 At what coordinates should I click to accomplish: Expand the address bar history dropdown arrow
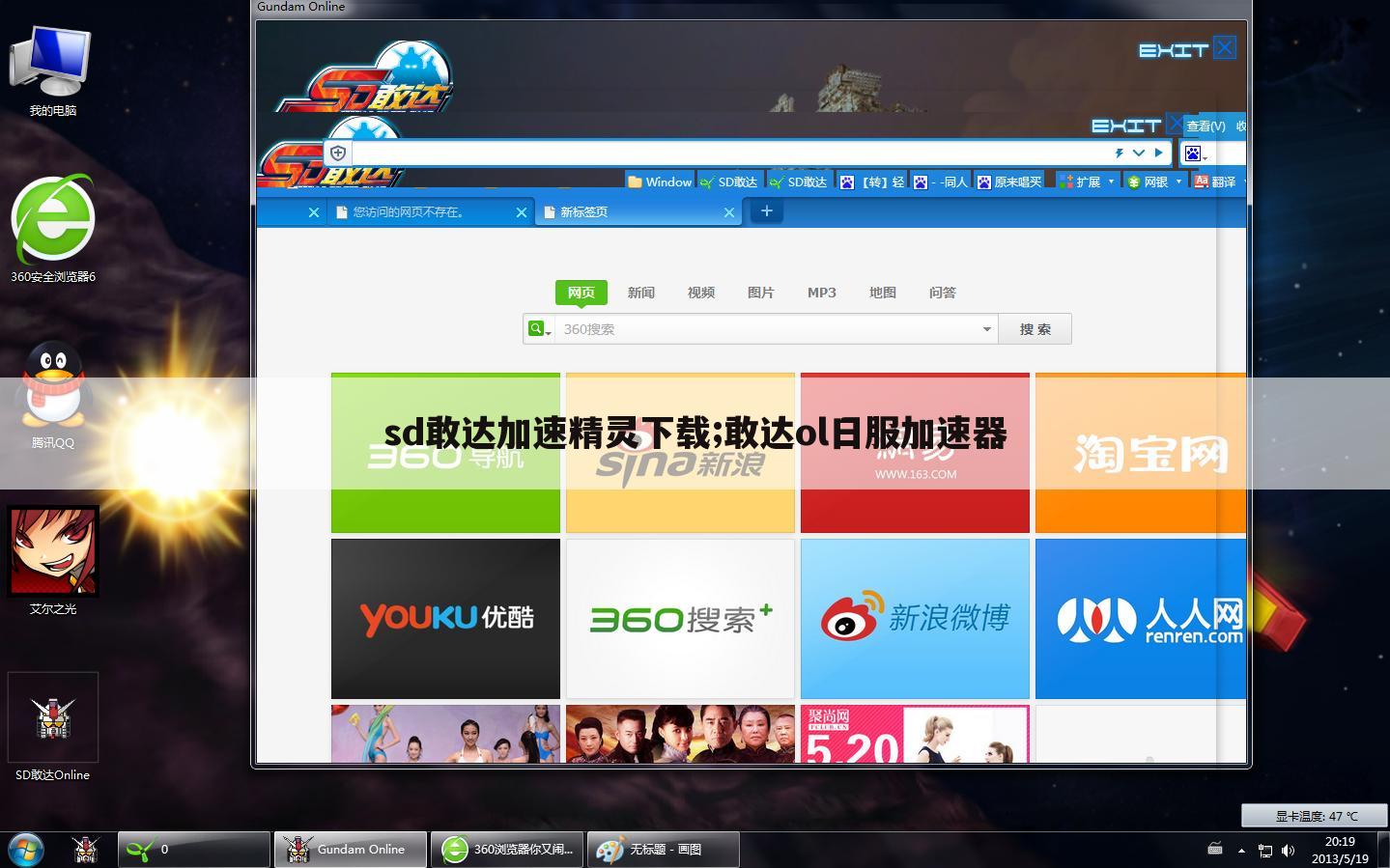pyautogui.click(x=1139, y=153)
